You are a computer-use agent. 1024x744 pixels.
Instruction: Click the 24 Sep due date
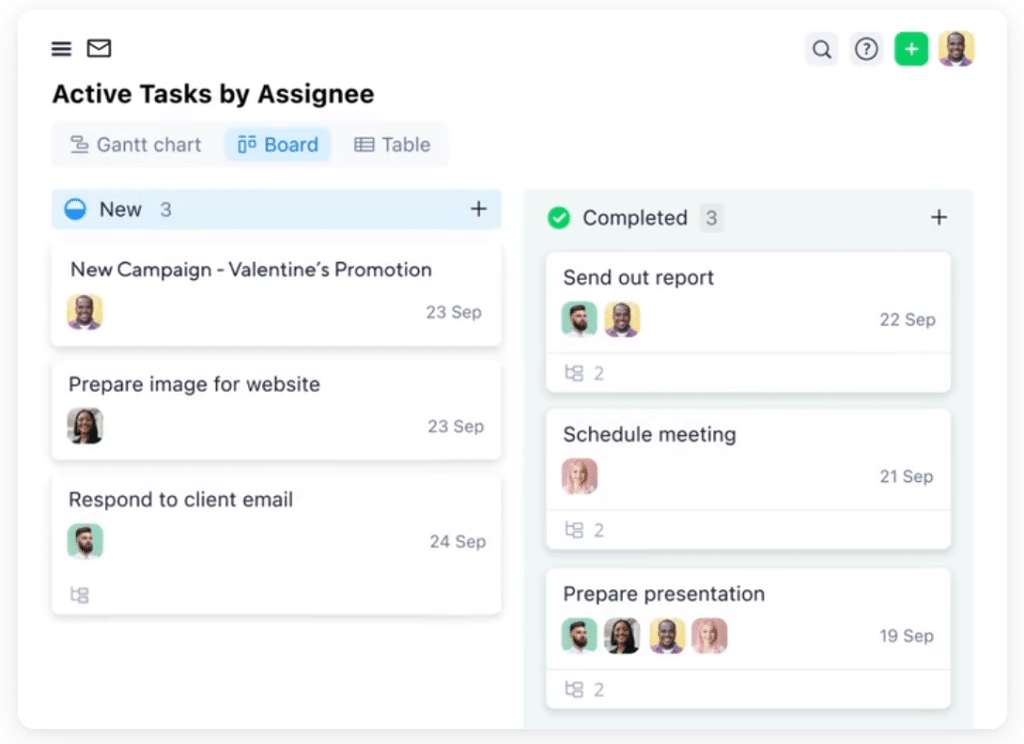pyautogui.click(x=458, y=542)
